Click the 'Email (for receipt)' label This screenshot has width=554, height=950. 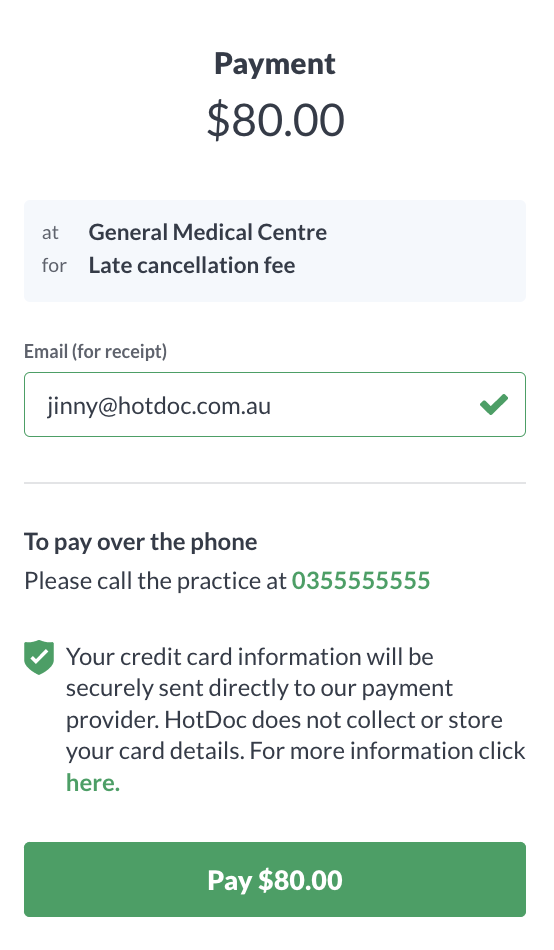95,351
